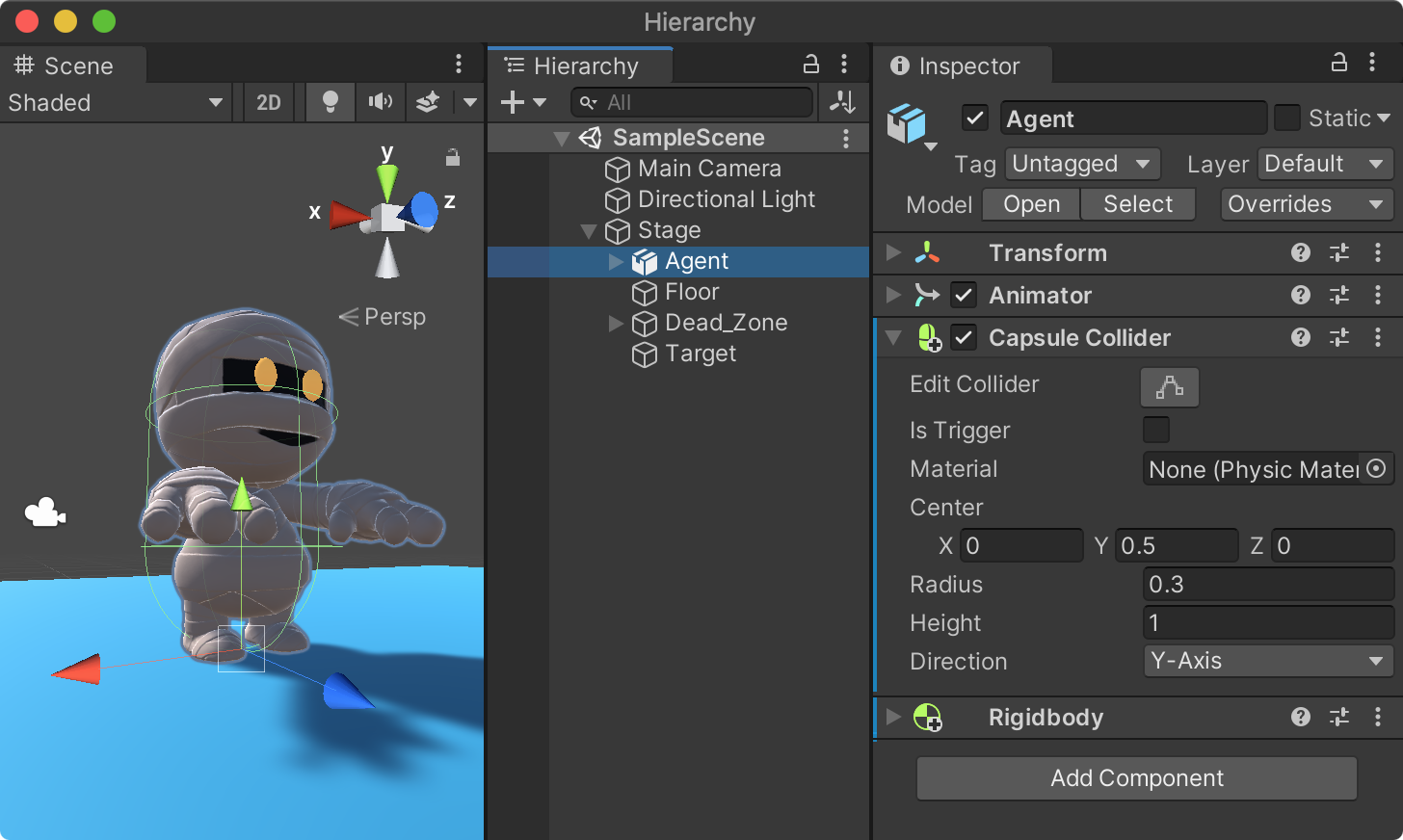
Task: Open the Static flags dropdown arrow
Action: tap(1385, 118)
